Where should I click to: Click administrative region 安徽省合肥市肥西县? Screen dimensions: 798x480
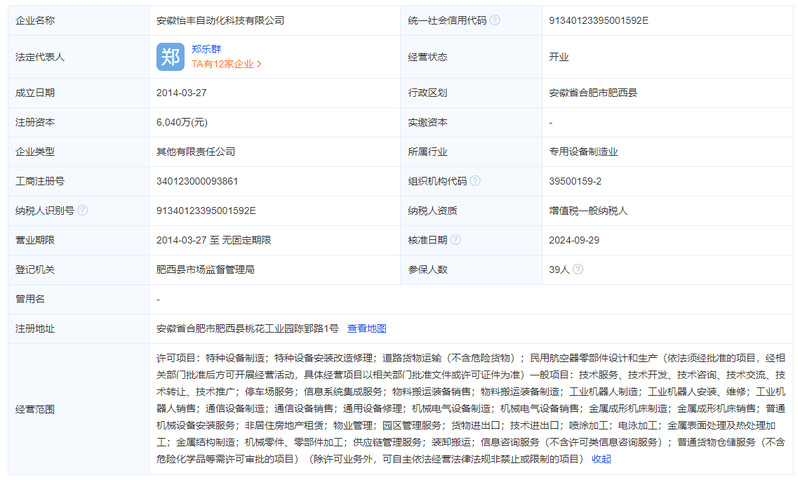[594, 92]
